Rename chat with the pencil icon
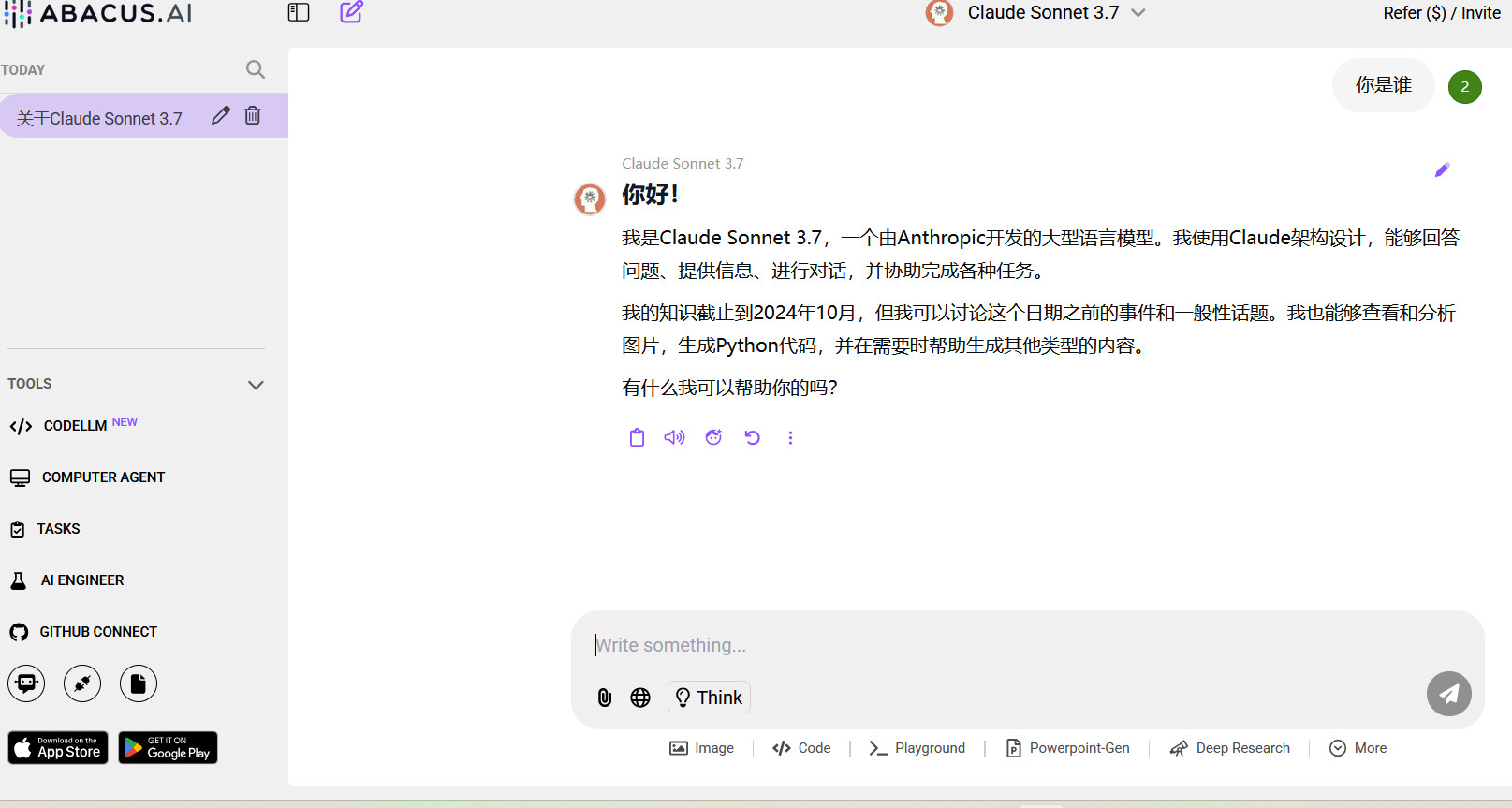The width and height of the screenshot is (1512, 808). (221, 115)
